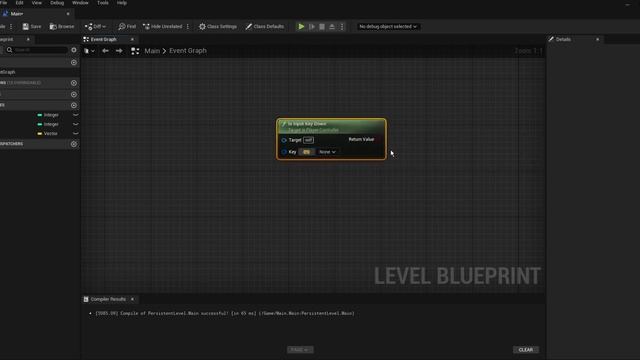Select the Compiler Results tab
The height and width of the screenshot is (360, 640).
pos(108,299)
